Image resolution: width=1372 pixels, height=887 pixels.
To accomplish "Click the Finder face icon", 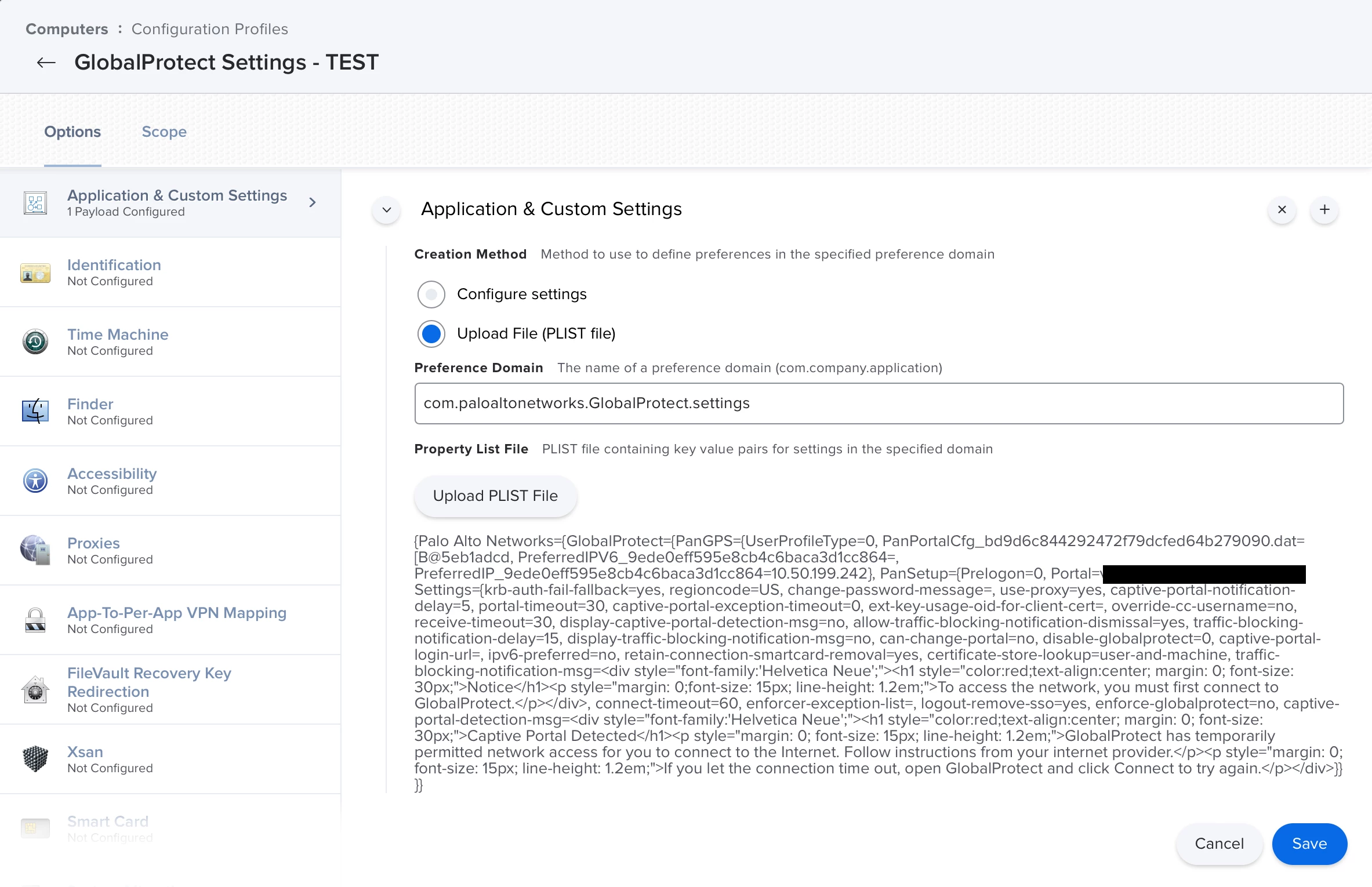I will [x=35, y=412].
